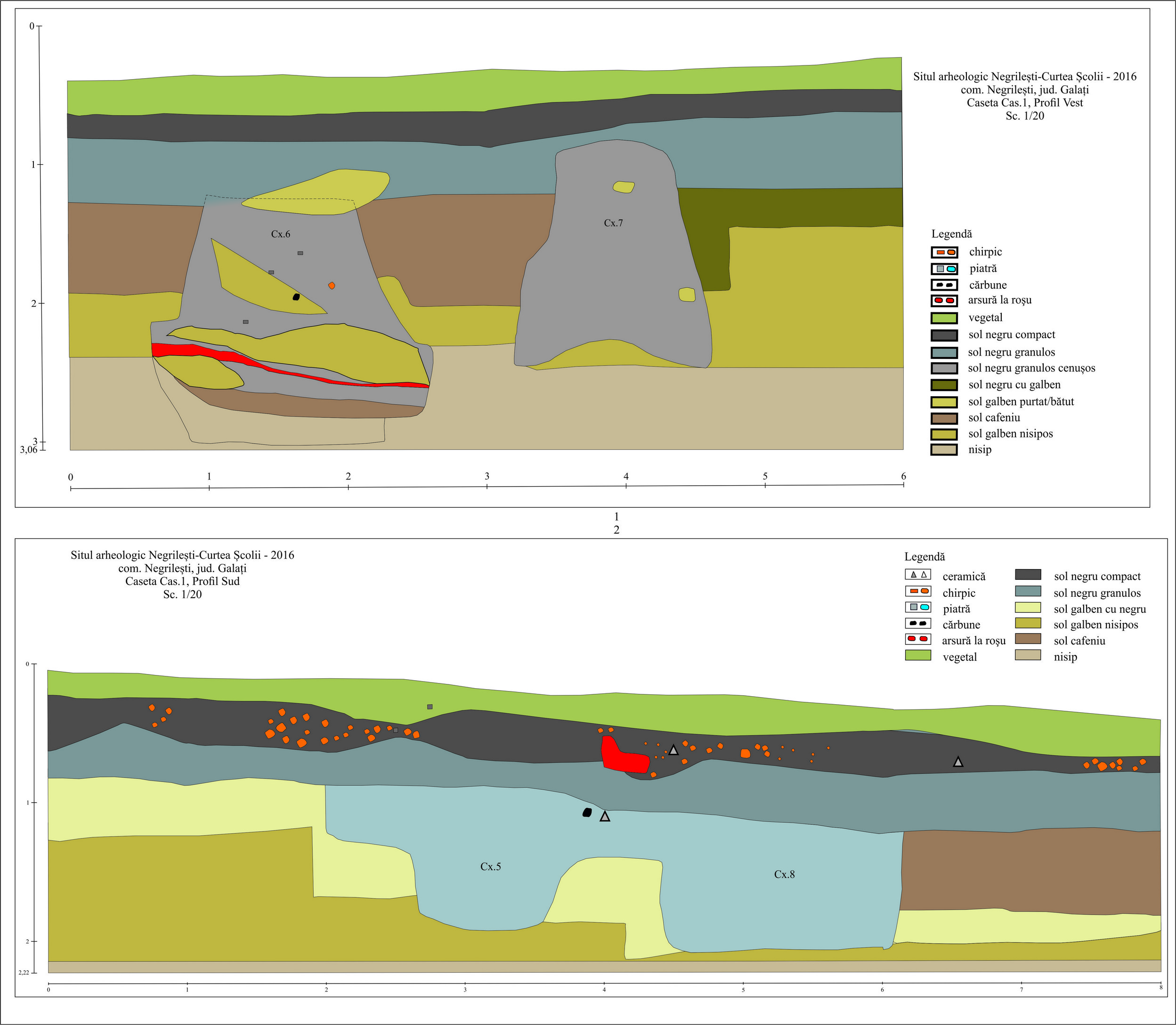Click the chirpic legend icon in top legend
The height and width of the screenshot is (1025, 1176).
[x=944, y=252]
